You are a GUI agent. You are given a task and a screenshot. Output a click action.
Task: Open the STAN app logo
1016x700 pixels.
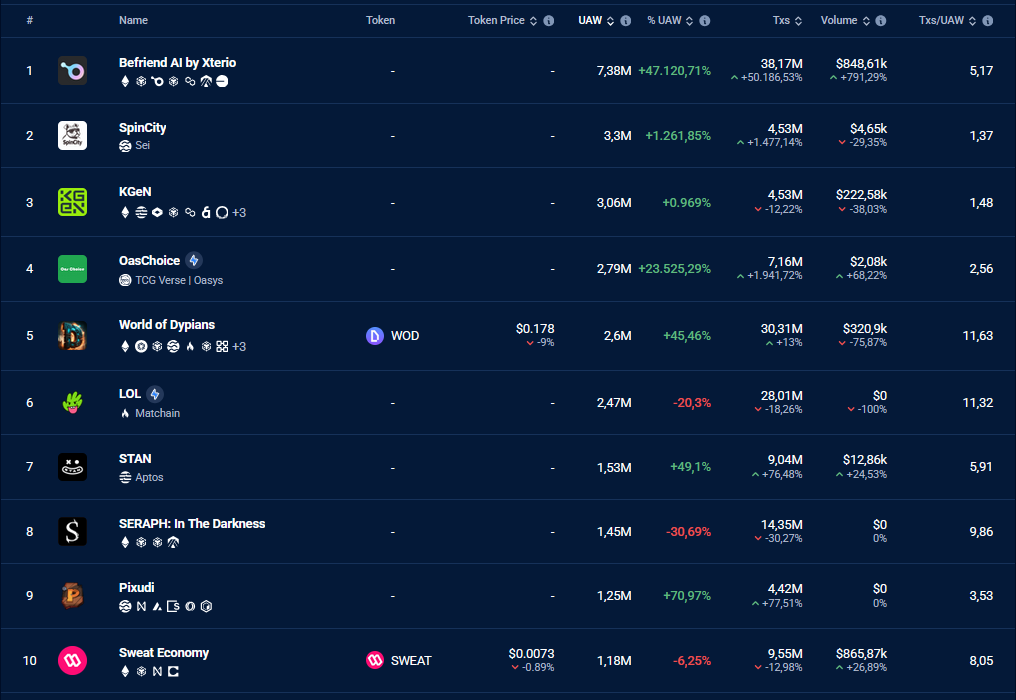pos(73,467)
